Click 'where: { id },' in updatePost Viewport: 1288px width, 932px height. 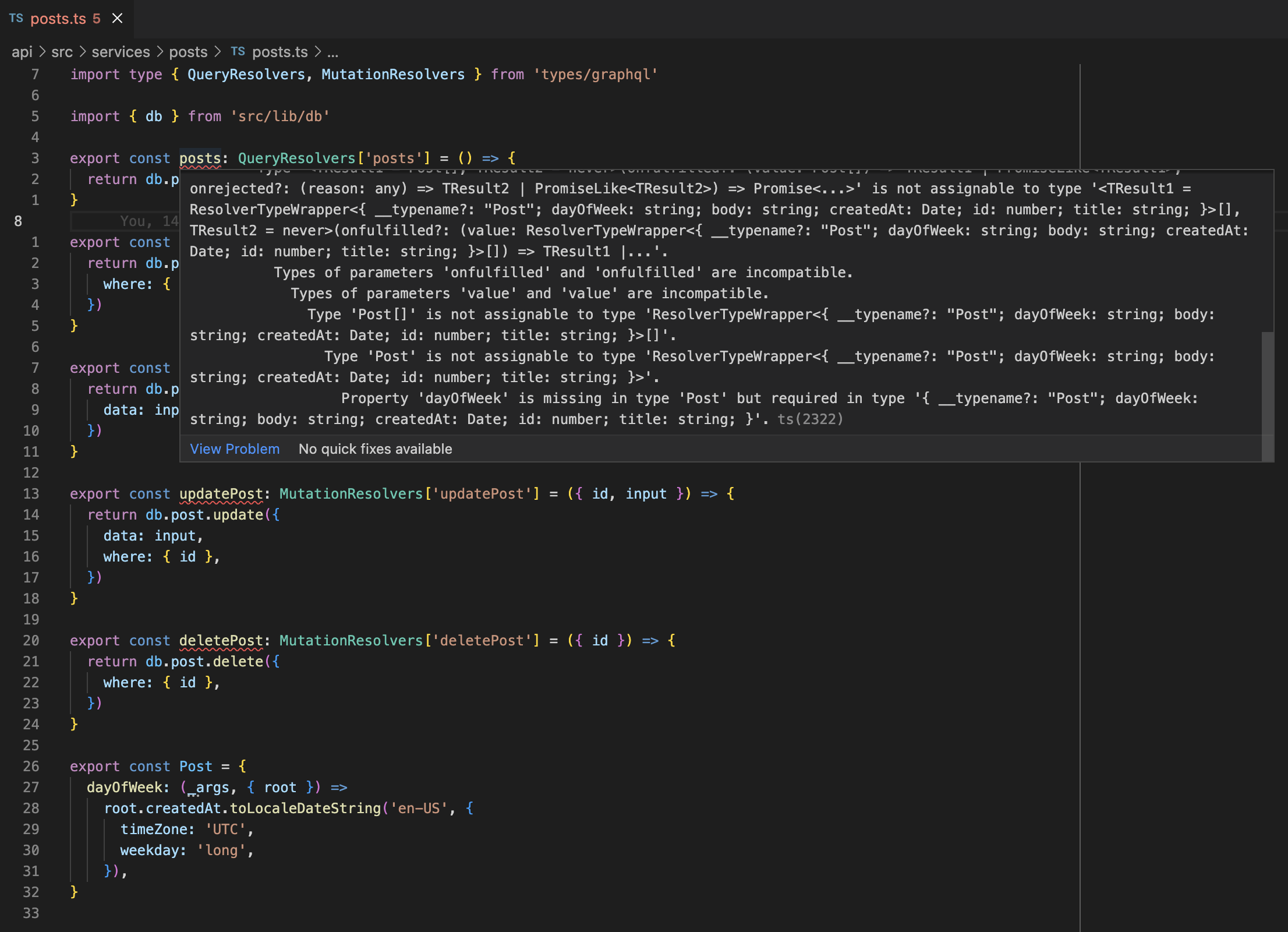161,557
